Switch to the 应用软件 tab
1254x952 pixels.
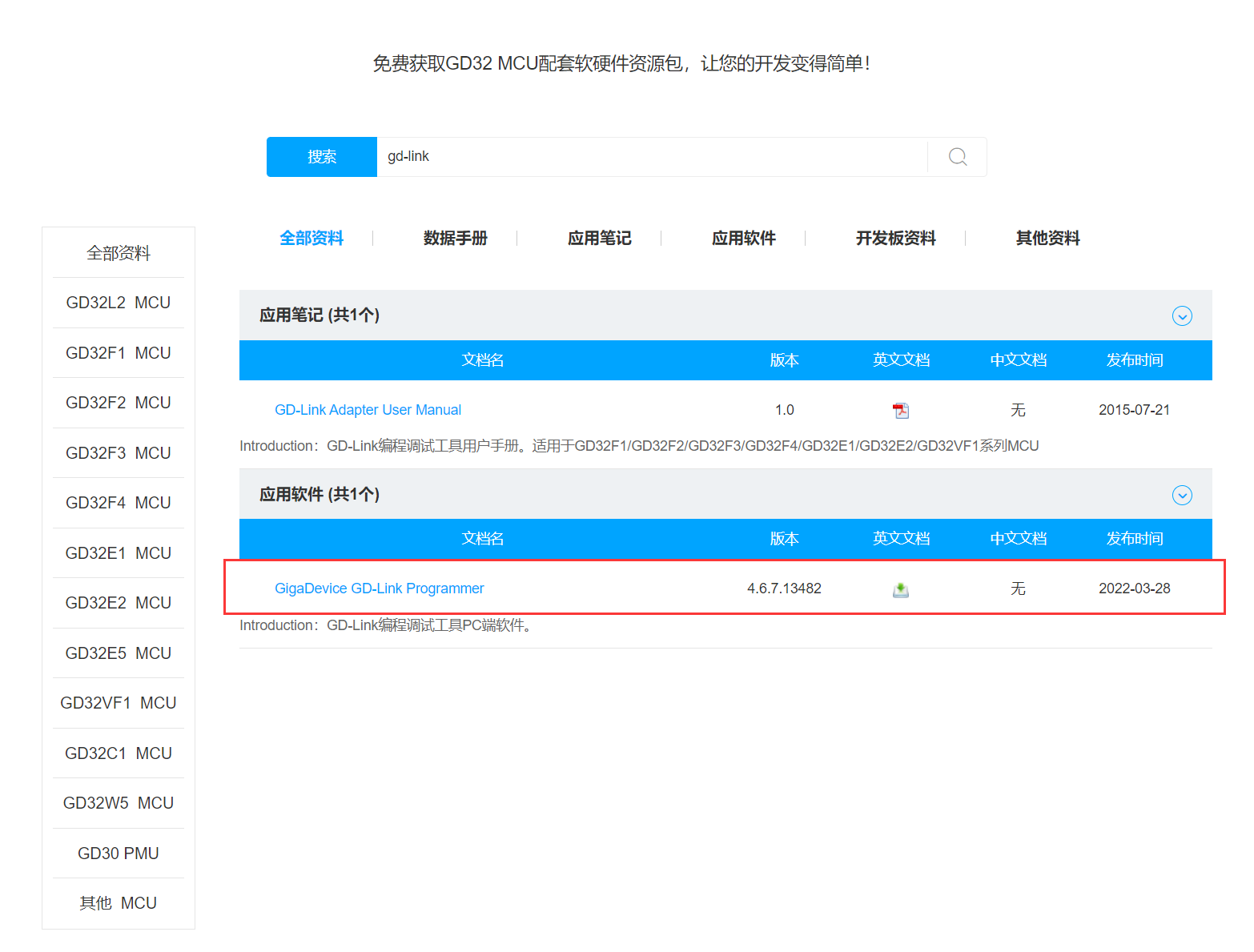[744, 238]
